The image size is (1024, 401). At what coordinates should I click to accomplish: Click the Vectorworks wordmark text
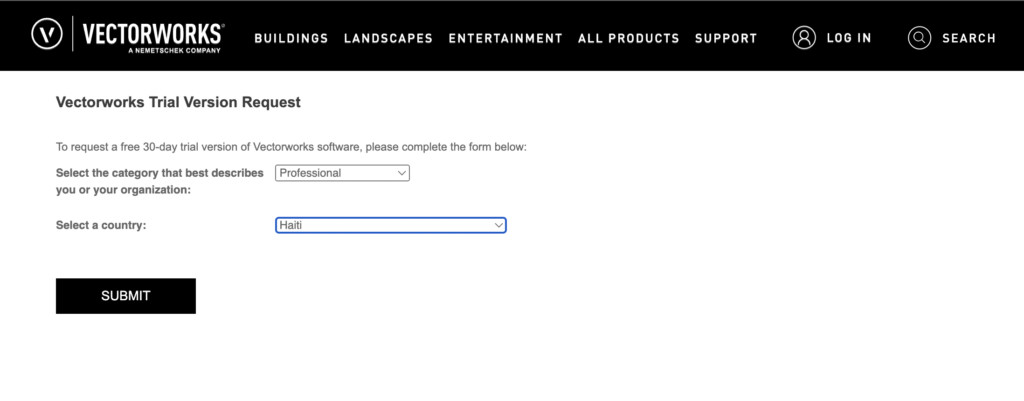[153, 34]
